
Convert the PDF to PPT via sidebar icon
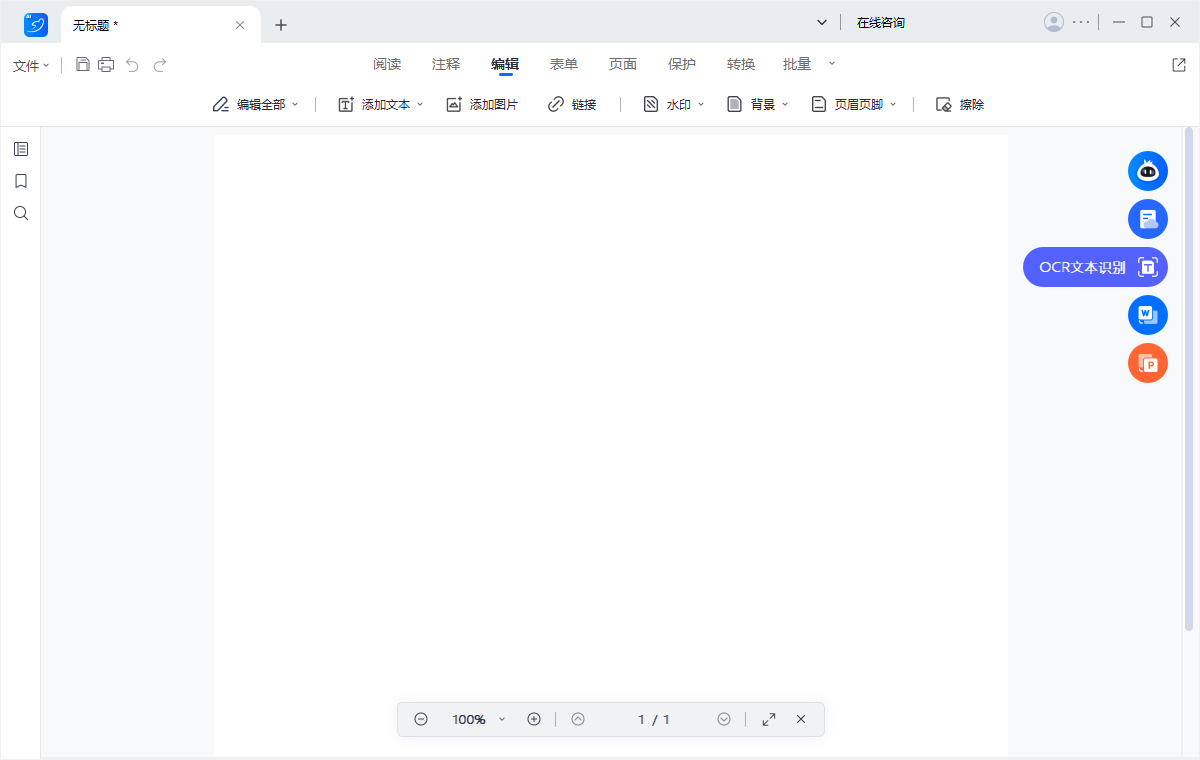(1147, 363)
